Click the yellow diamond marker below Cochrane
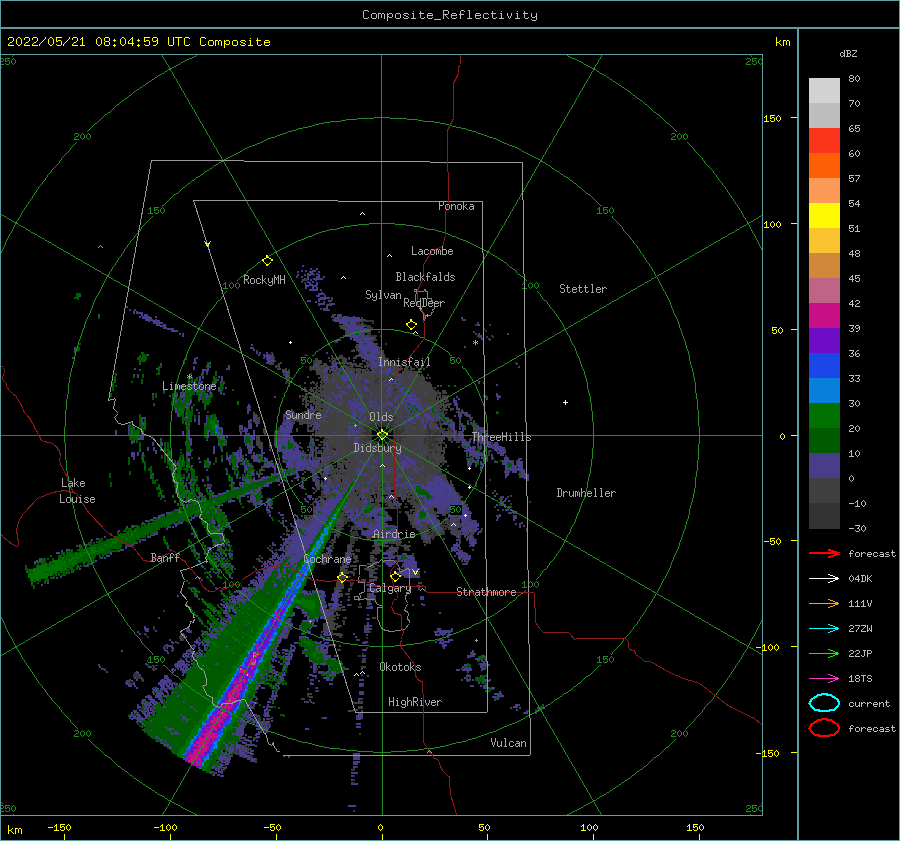The height and width of the screenshot is (841, 900). 342,577
